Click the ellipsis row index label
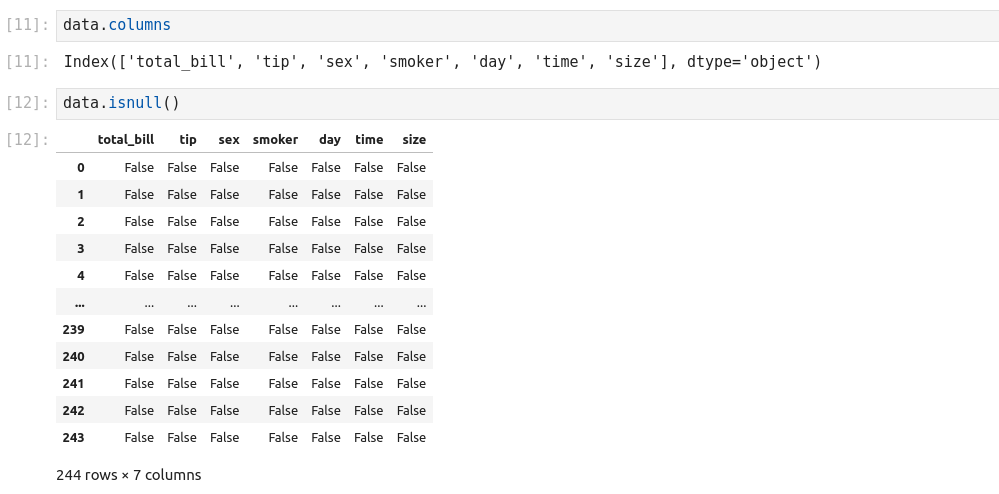The image size is (999, 494). 79,303
